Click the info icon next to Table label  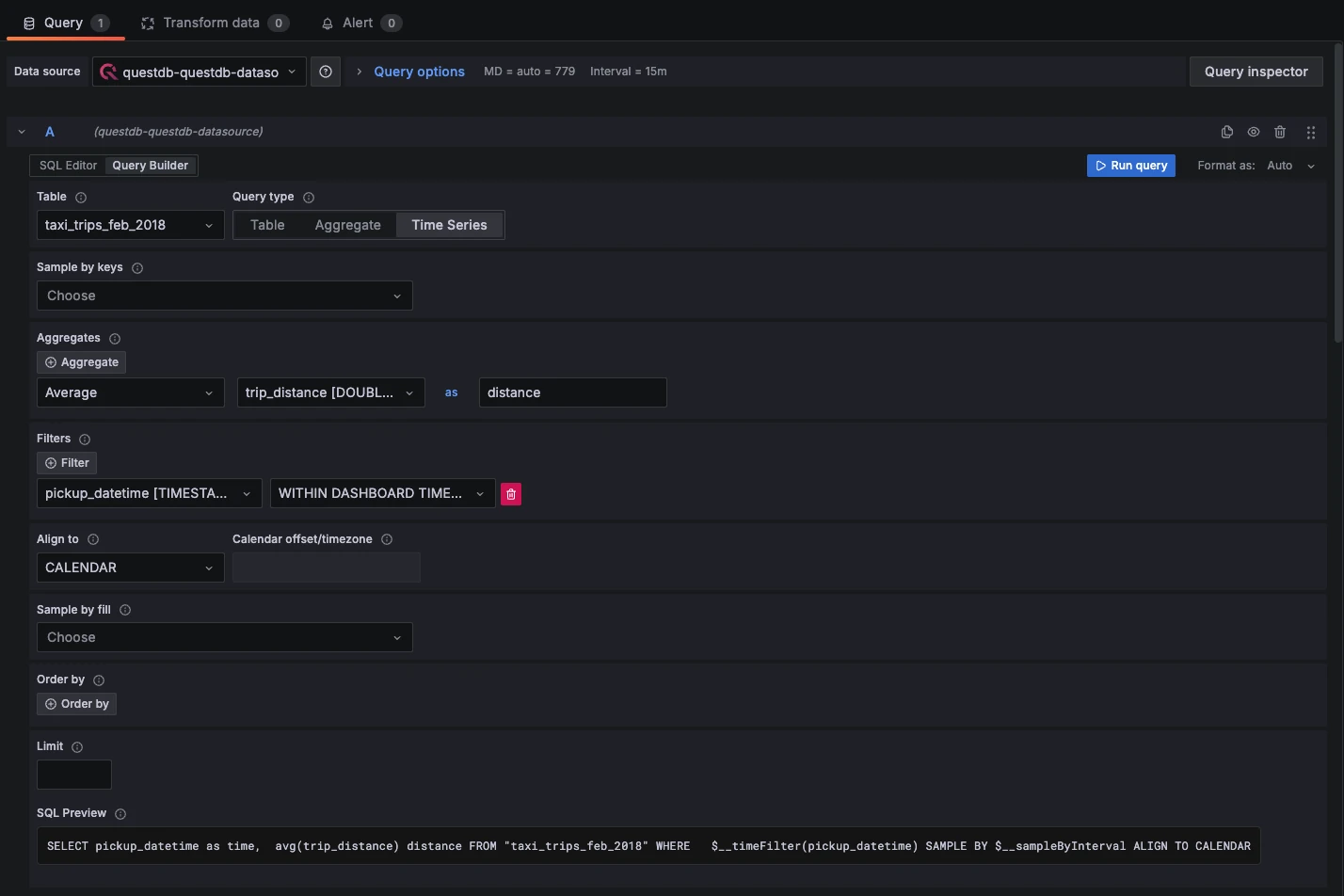(81, 198)
